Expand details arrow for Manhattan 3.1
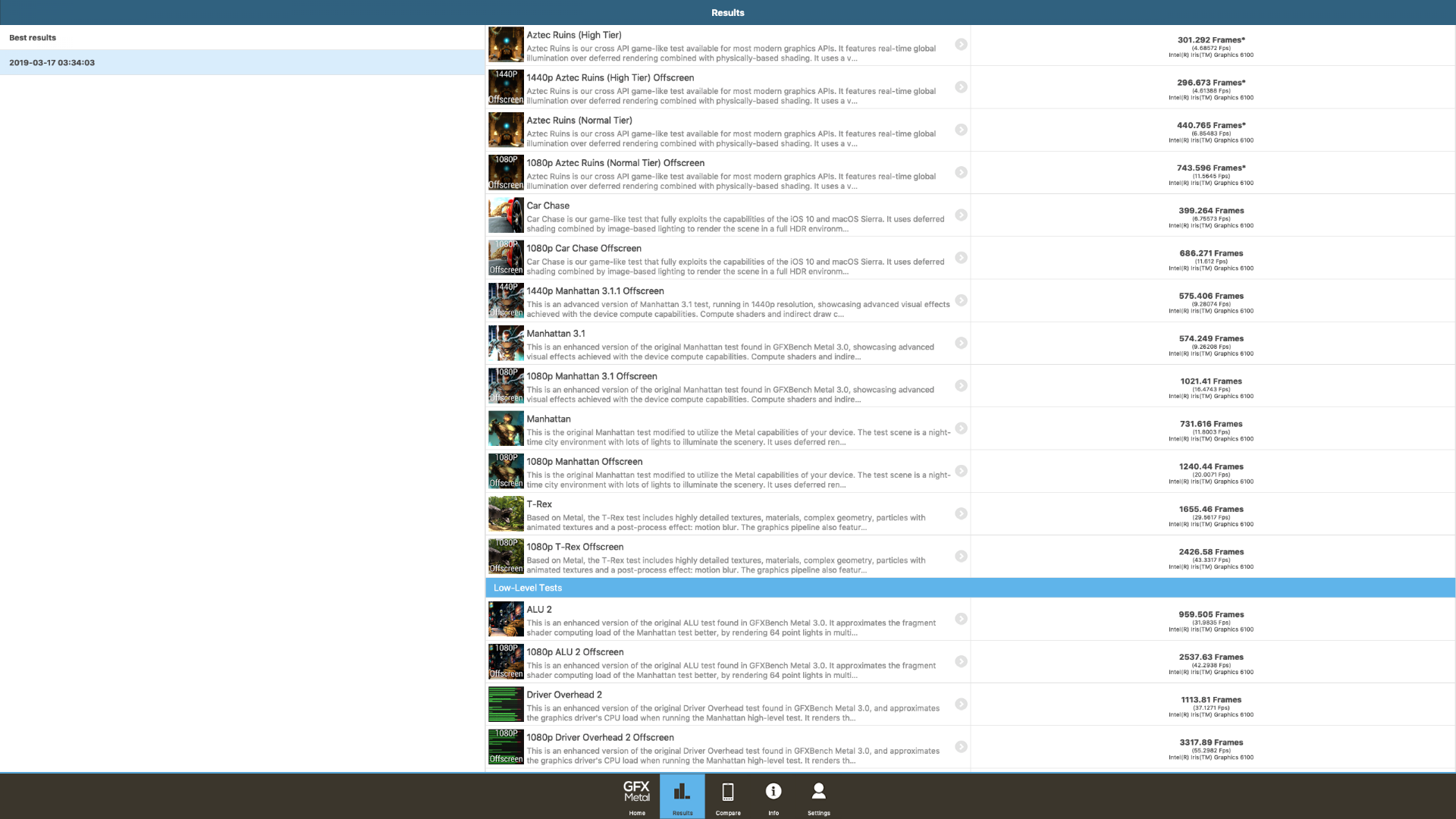 click(x=961, y=344)
